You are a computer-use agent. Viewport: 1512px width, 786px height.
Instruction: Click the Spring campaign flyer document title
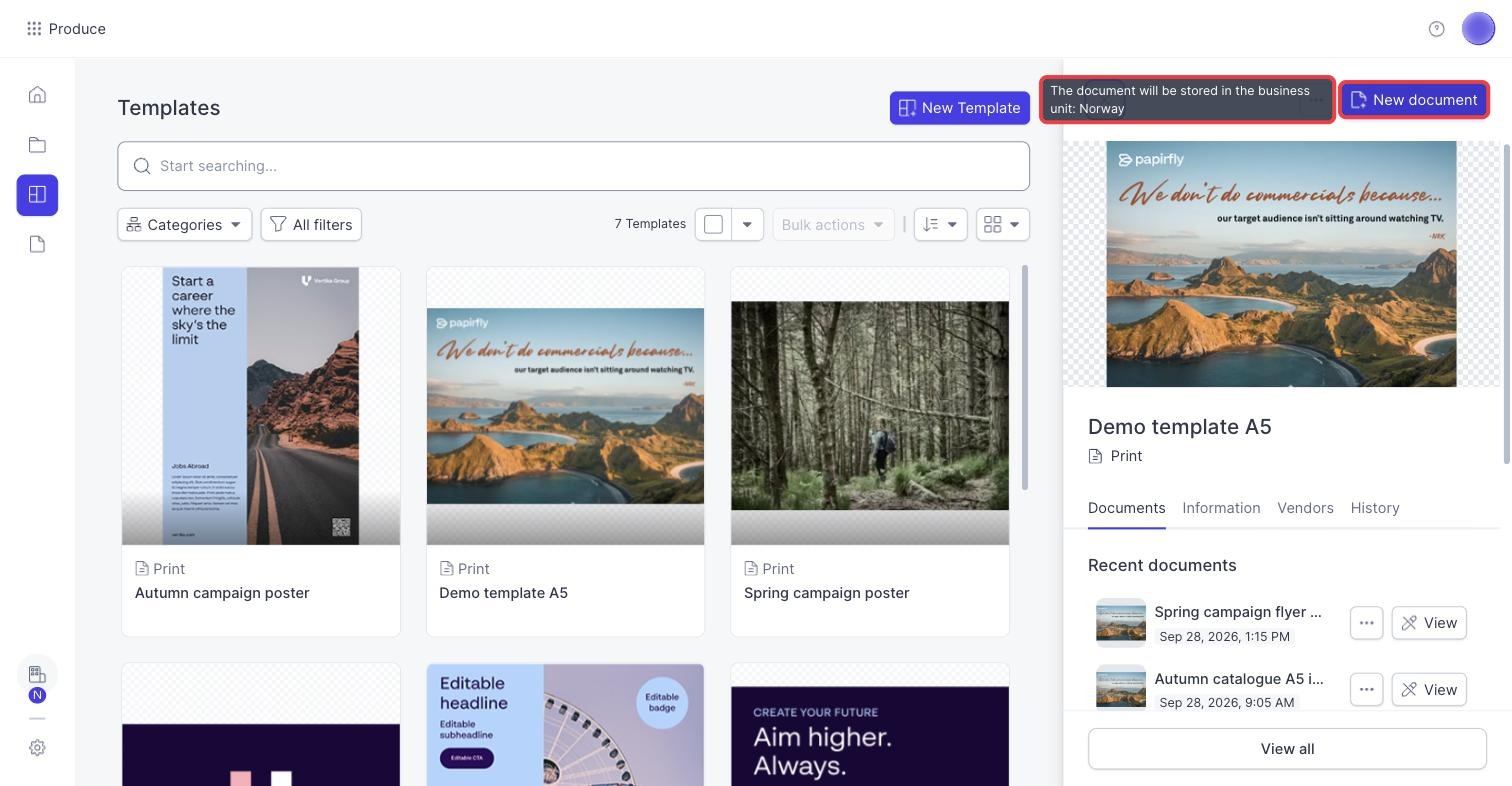pos(1238,612)
